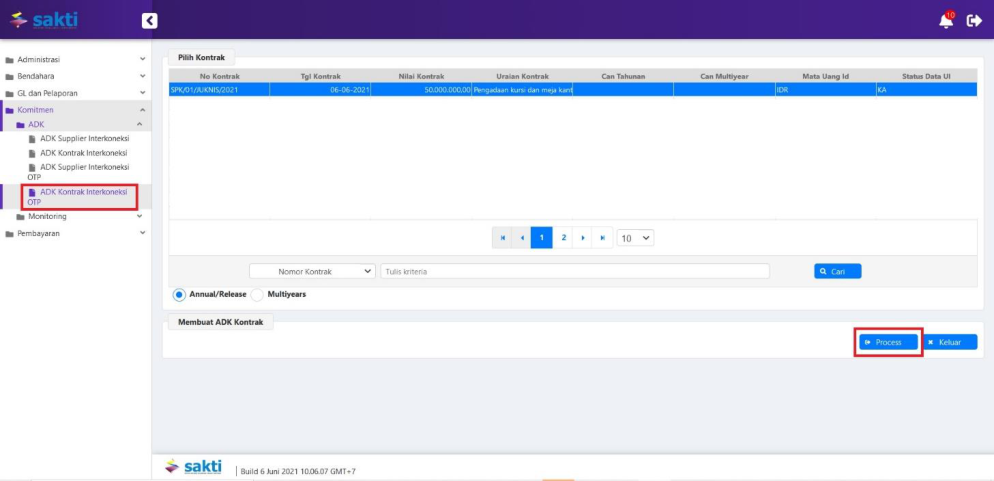Select the Annual/Release radio button
The height and width of the screenshot is (481, 994).
[x=180, y=295]
